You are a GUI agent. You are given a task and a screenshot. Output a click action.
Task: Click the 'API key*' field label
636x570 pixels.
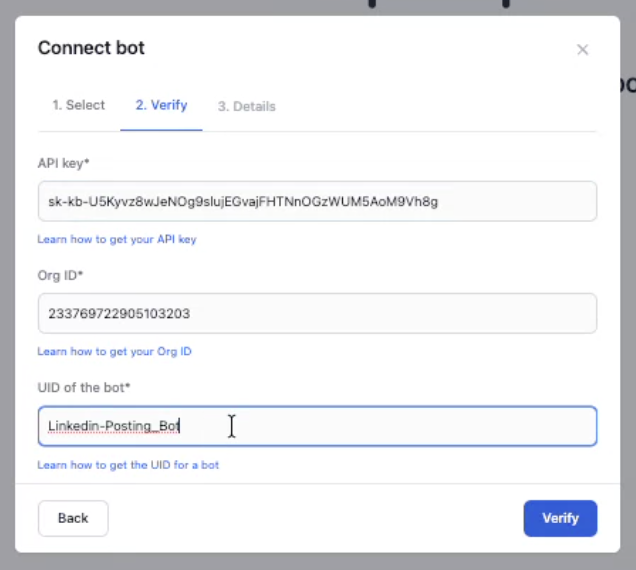[64, 162]
